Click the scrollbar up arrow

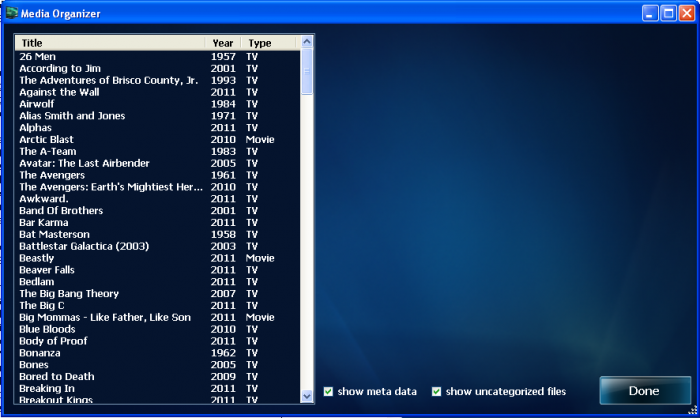(307, 42)
